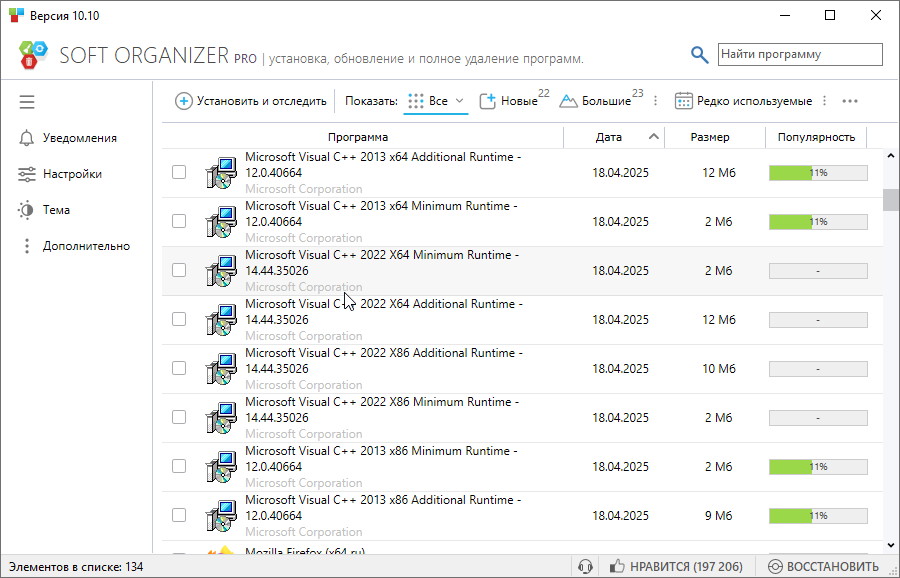This screenshot has width=900, height=578.
Task: Click the app icon in the title bar
Action: [x=17, y=15]
